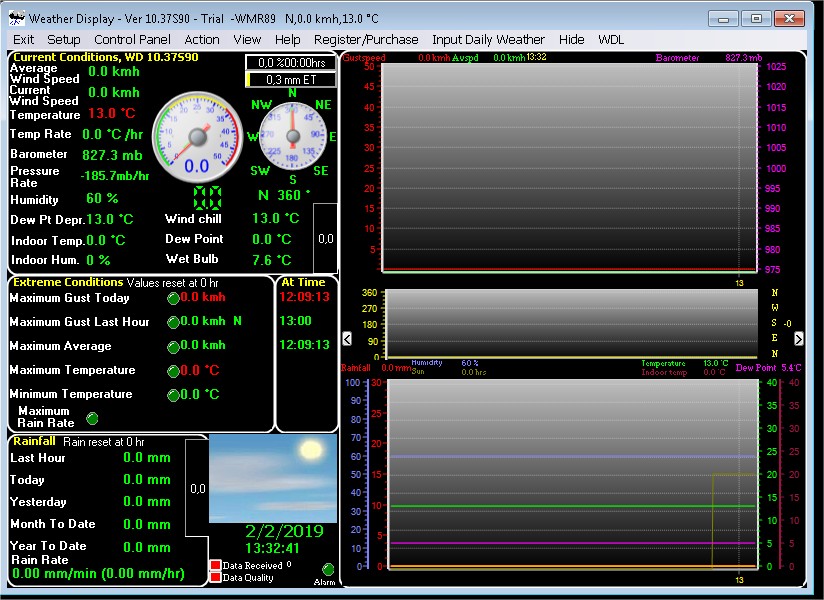Click the wind direction graph
Viewport: 824px width, 600px height.
(x=571, y=323)
